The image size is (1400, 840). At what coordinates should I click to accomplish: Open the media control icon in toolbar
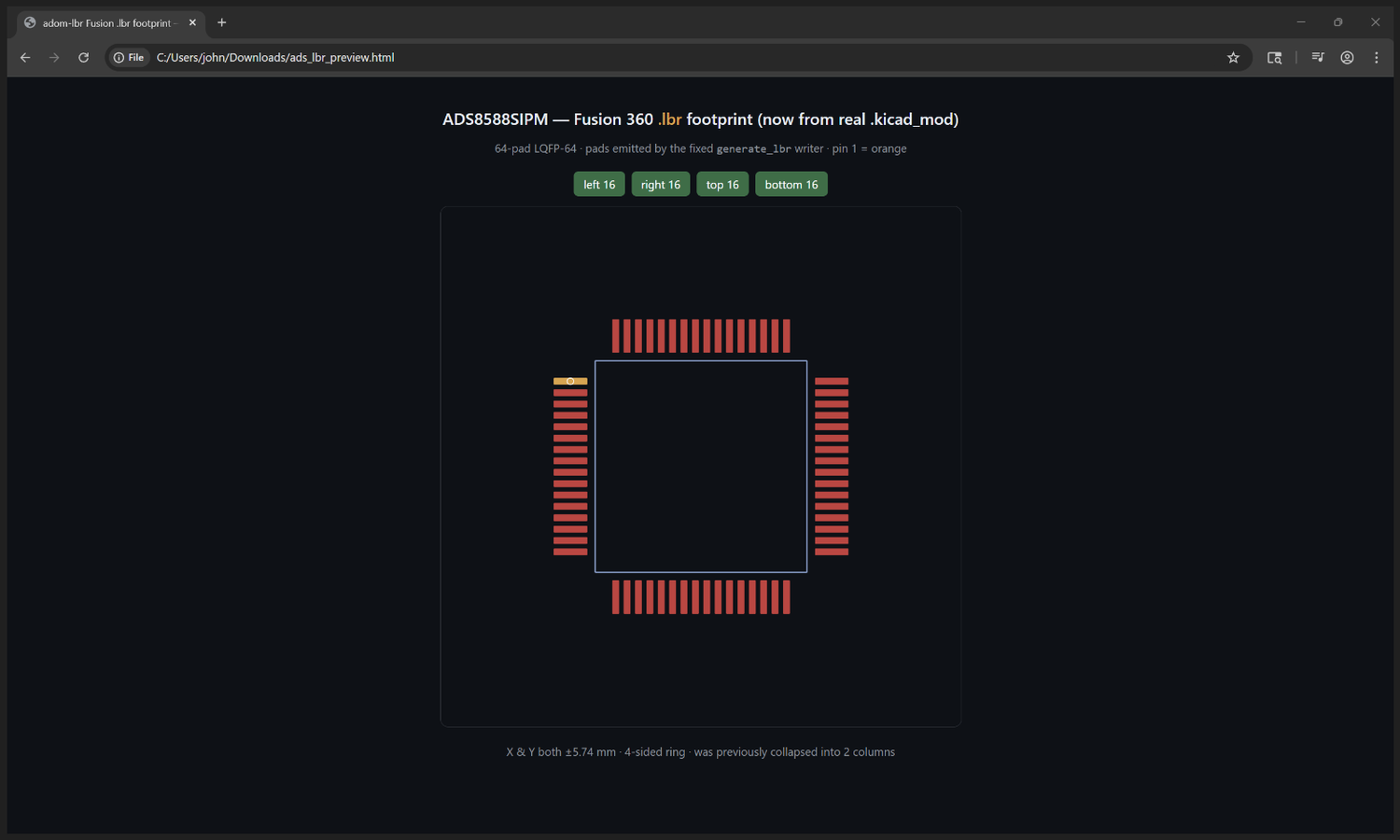(x=1318, y=58)
